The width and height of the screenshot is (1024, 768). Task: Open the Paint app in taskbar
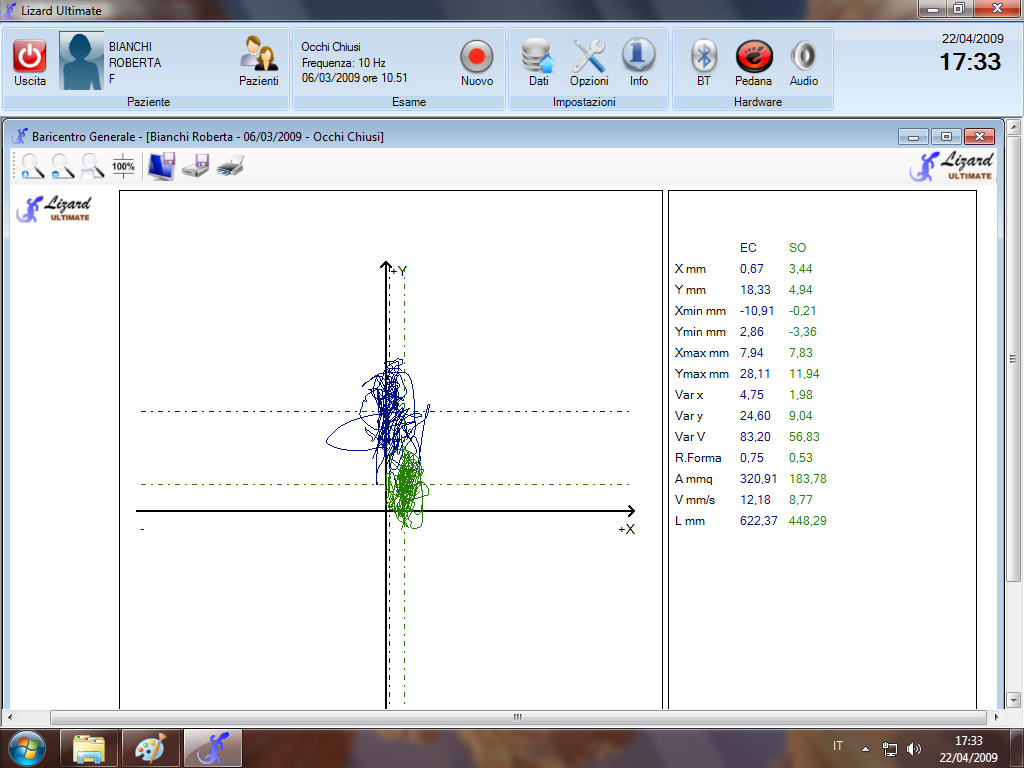tap(151, 748)
